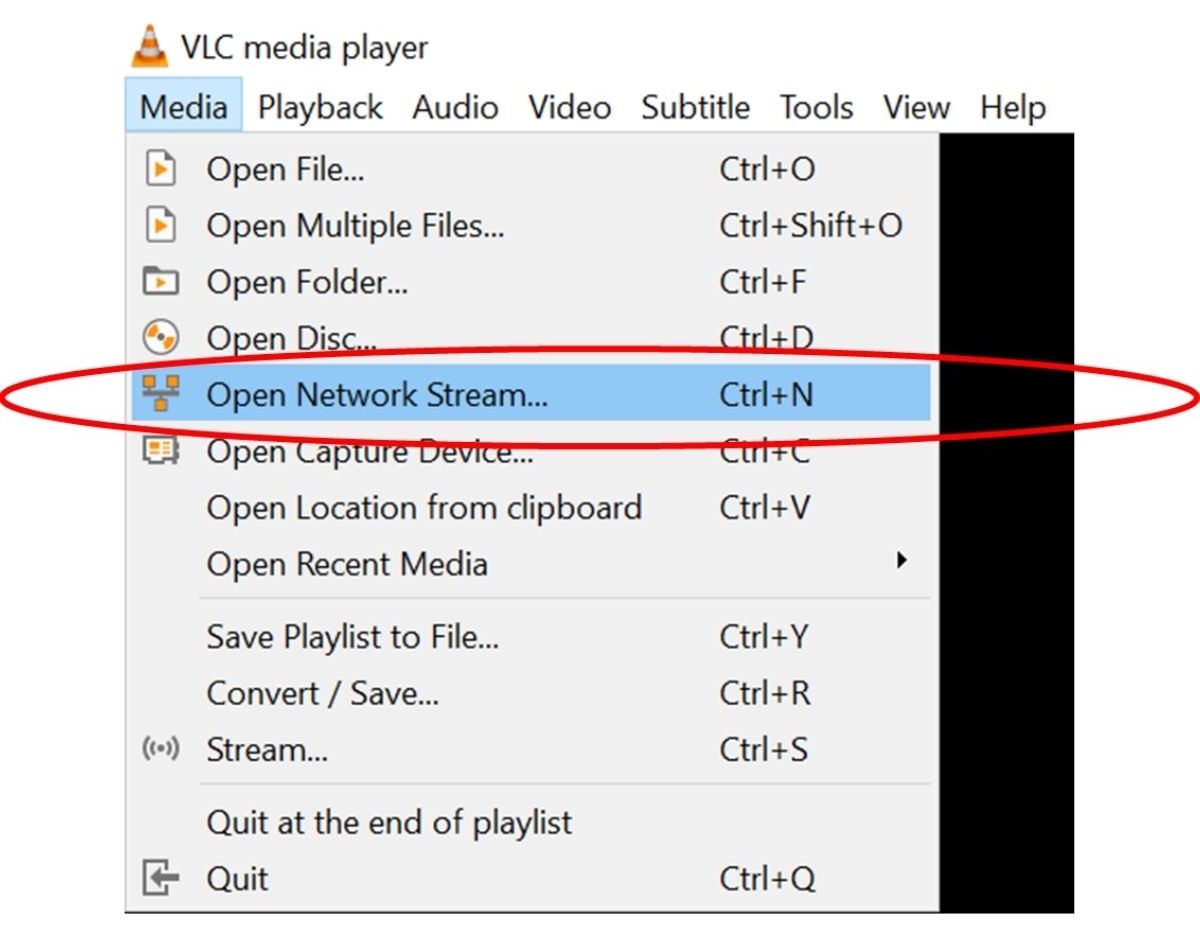
Task: Click the Open Multiple Files icon
Action: click(x=160, y=225)
